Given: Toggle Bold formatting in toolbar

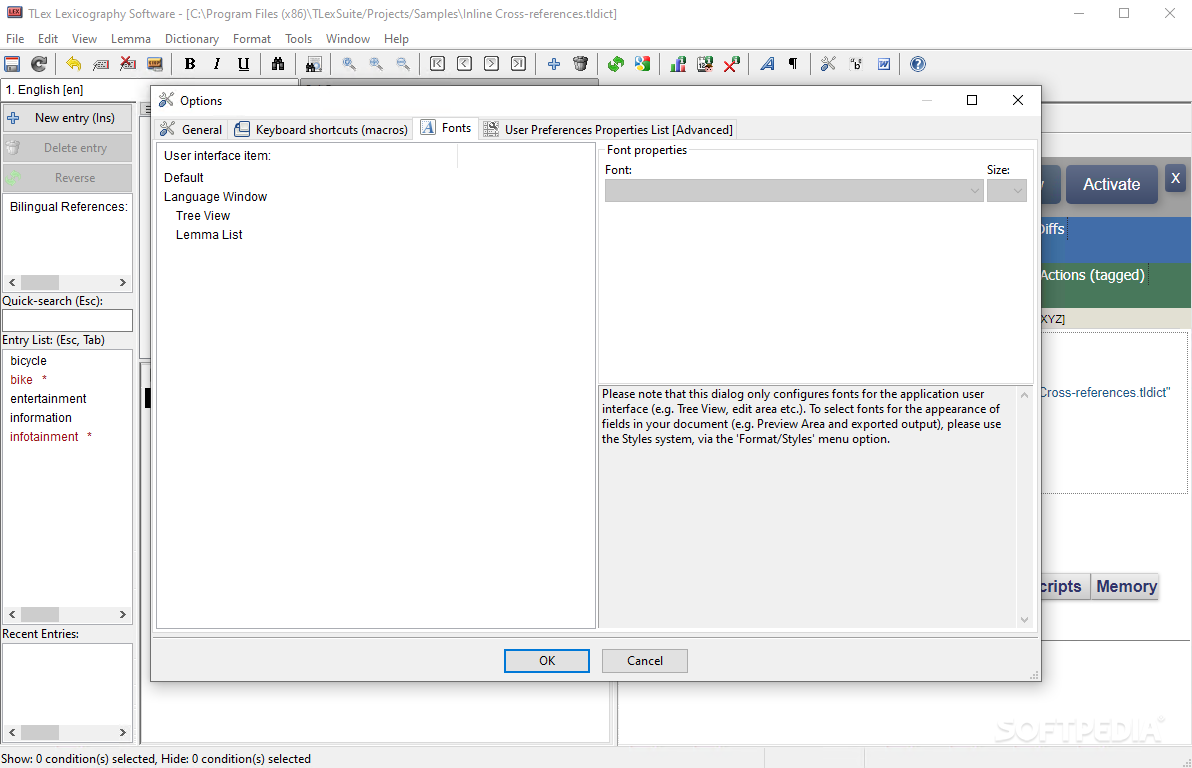Looking at the screenshot, I should (190, 64).
